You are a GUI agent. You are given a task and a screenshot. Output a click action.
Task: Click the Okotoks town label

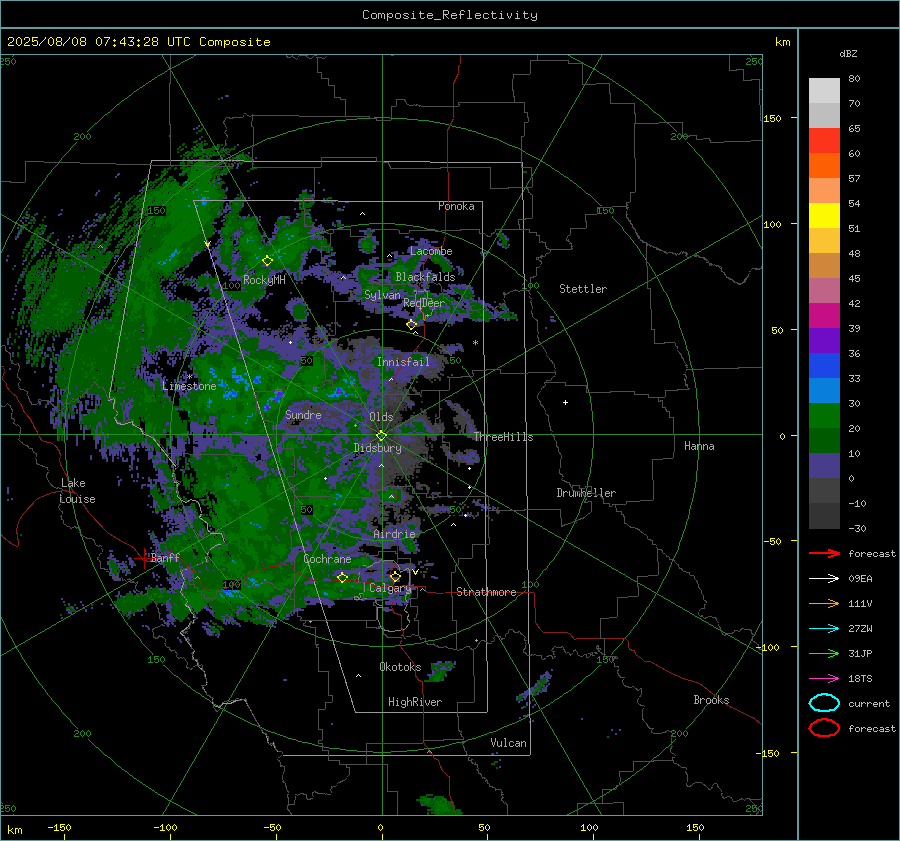pos(400,667)
